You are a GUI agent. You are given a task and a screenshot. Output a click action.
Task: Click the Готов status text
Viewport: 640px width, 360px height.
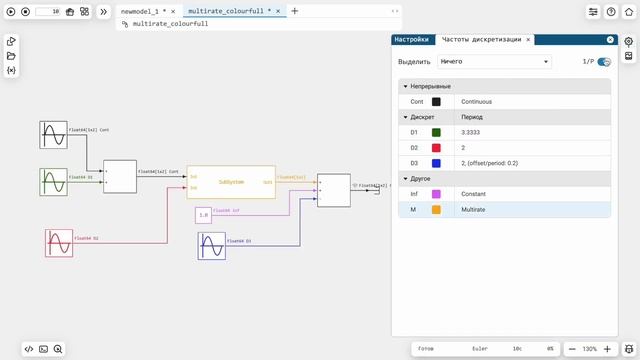click(x=426, y=349)
